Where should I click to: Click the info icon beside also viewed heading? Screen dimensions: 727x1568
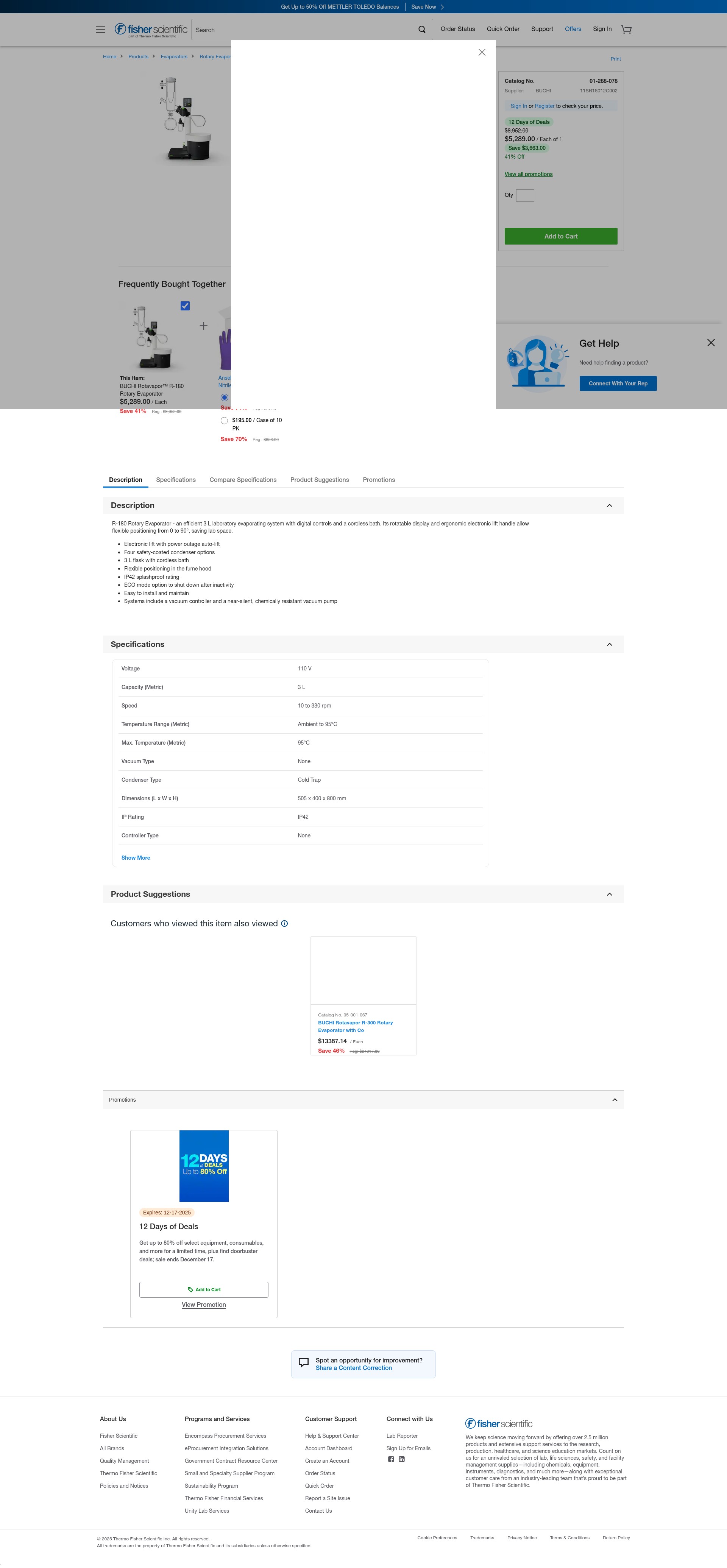pyautogui.click(x=284, y=923)
